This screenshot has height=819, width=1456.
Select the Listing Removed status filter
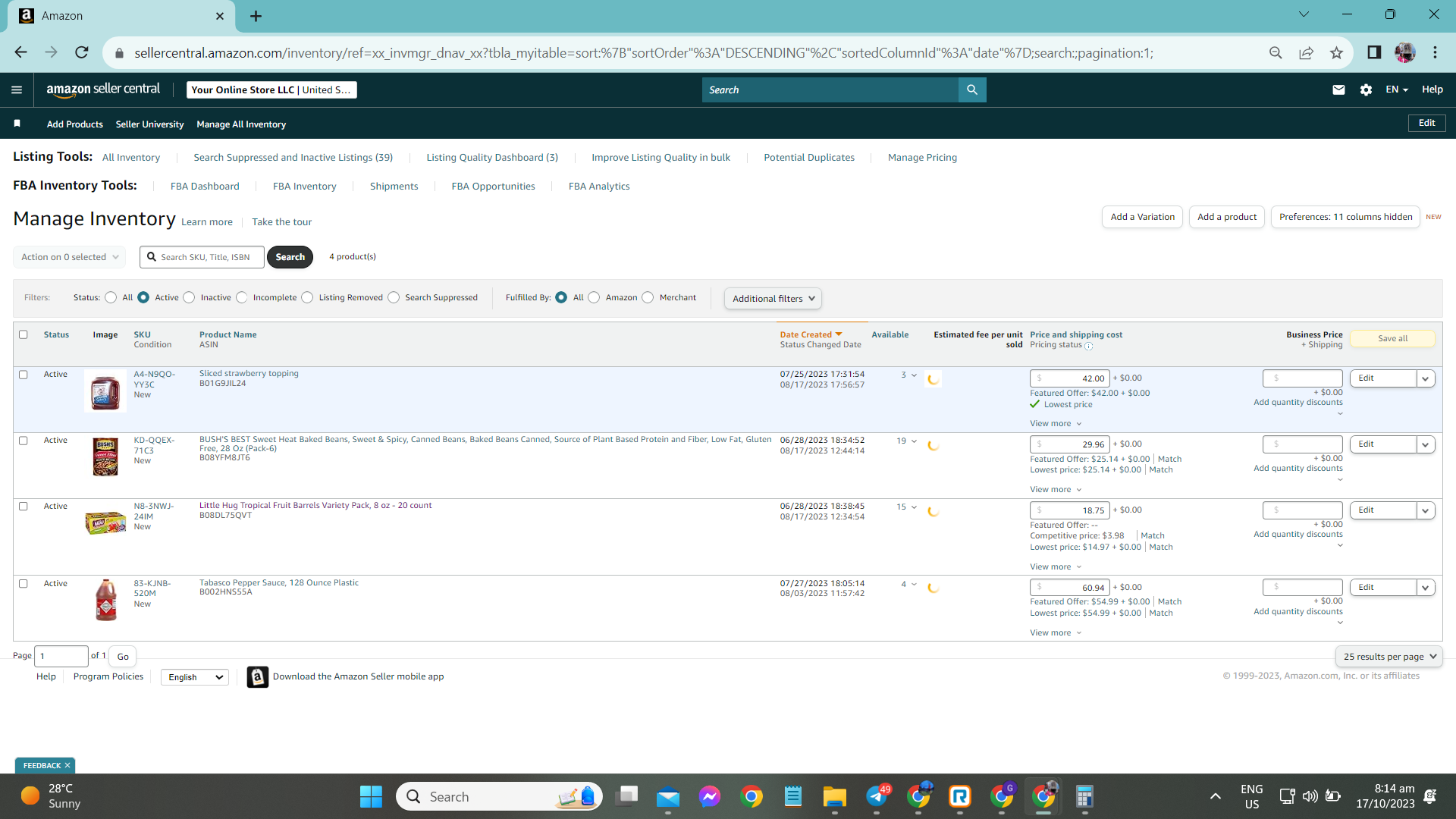click(307, 297)
